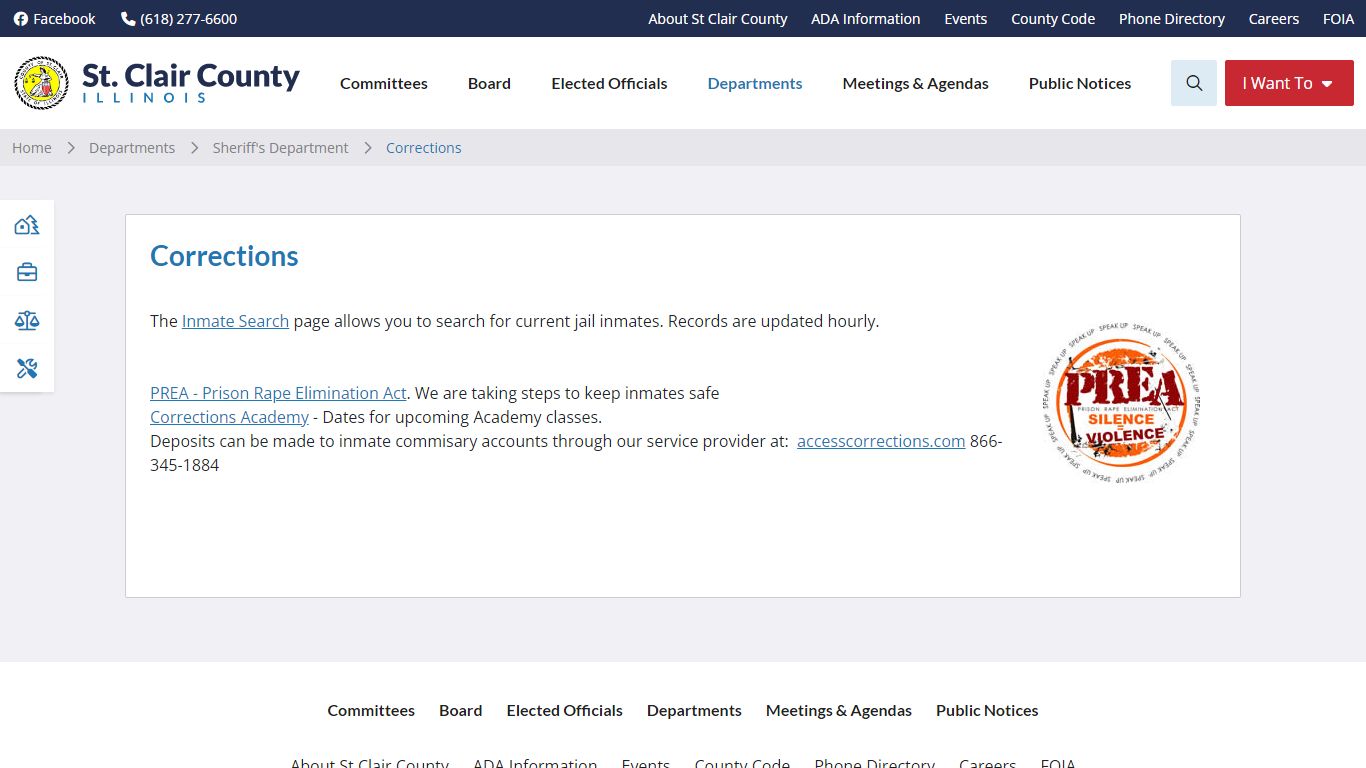The image size is (1366, 768).
Task: Click the St. Clair County seal logo
Action: pos(42,83)
